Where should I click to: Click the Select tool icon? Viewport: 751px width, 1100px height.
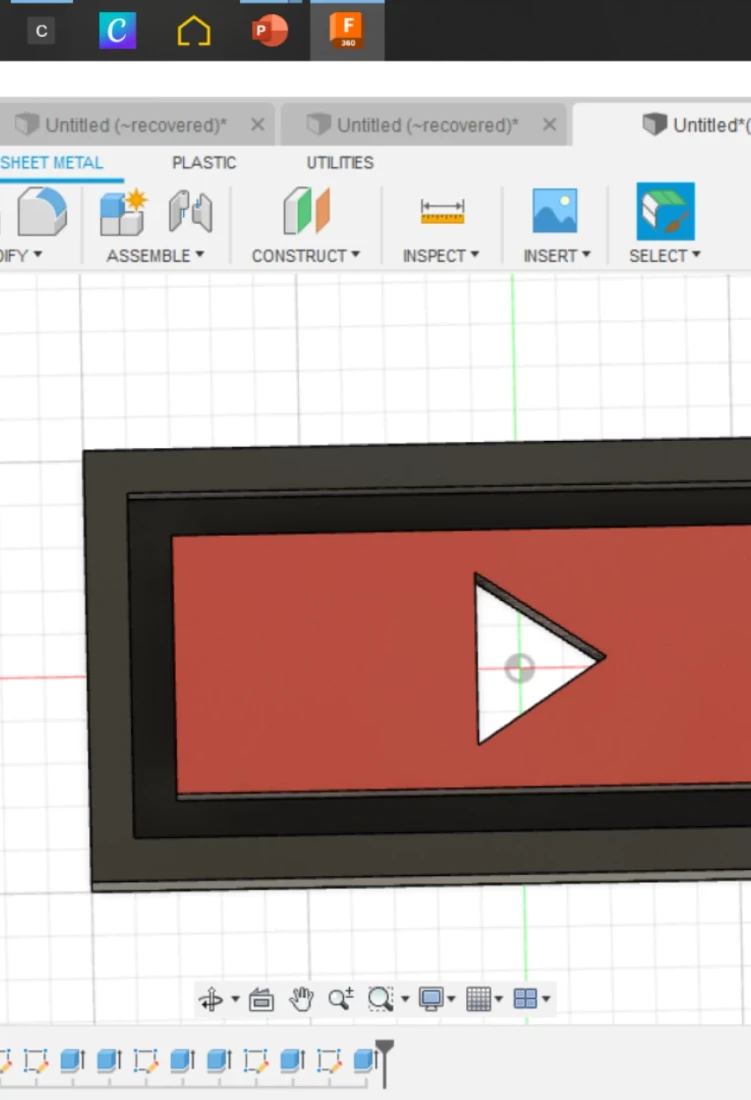pos(665,211)
